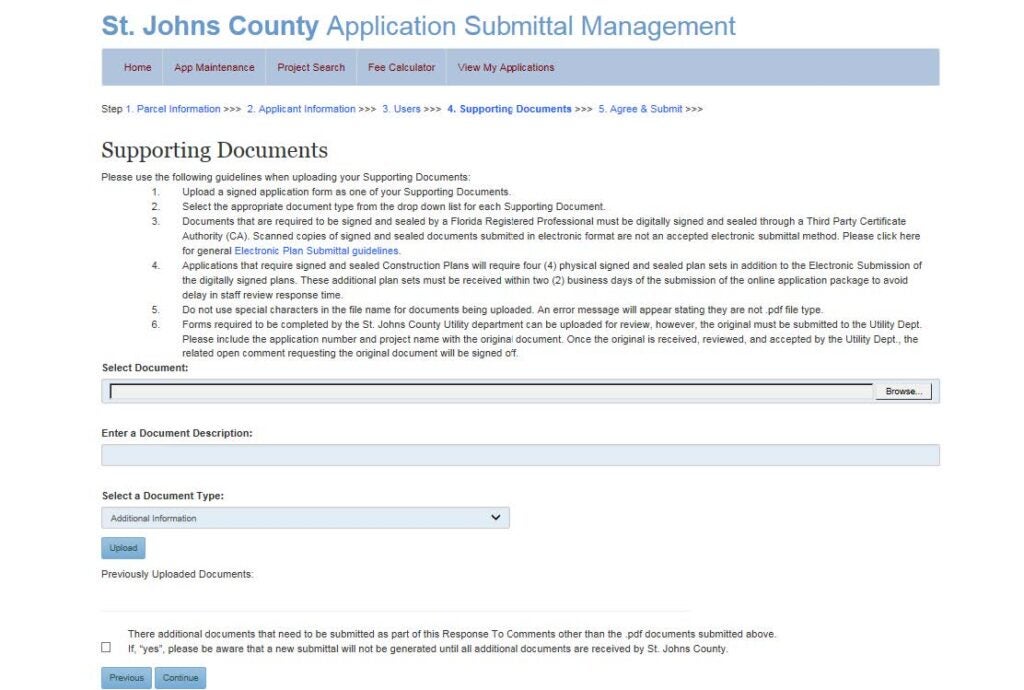Open View My Applications

[x=505, y=67]
